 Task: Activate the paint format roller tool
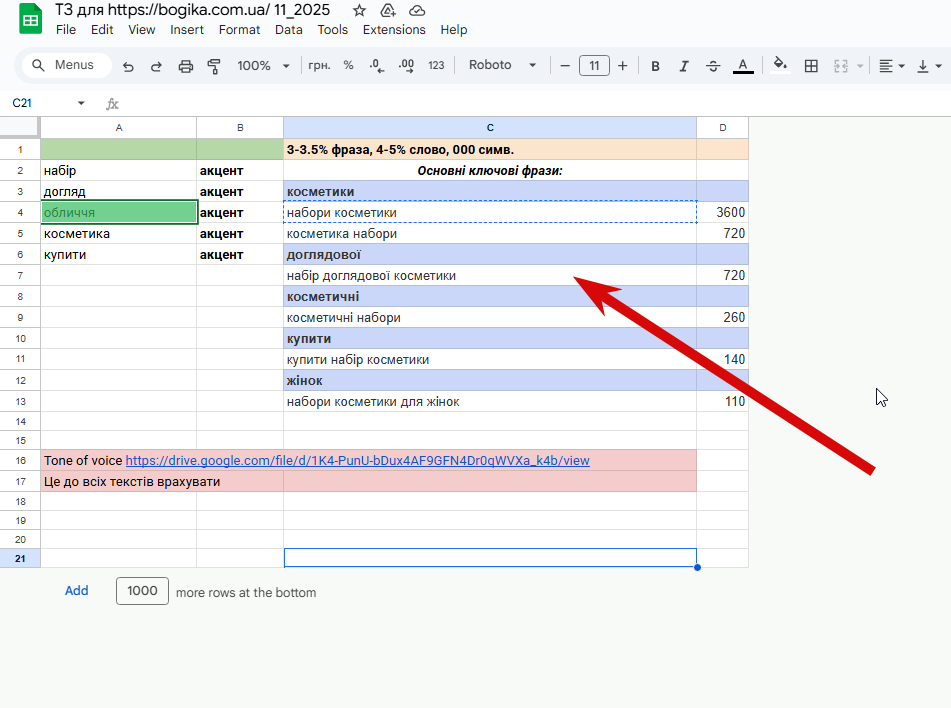(x=213, y=66)
